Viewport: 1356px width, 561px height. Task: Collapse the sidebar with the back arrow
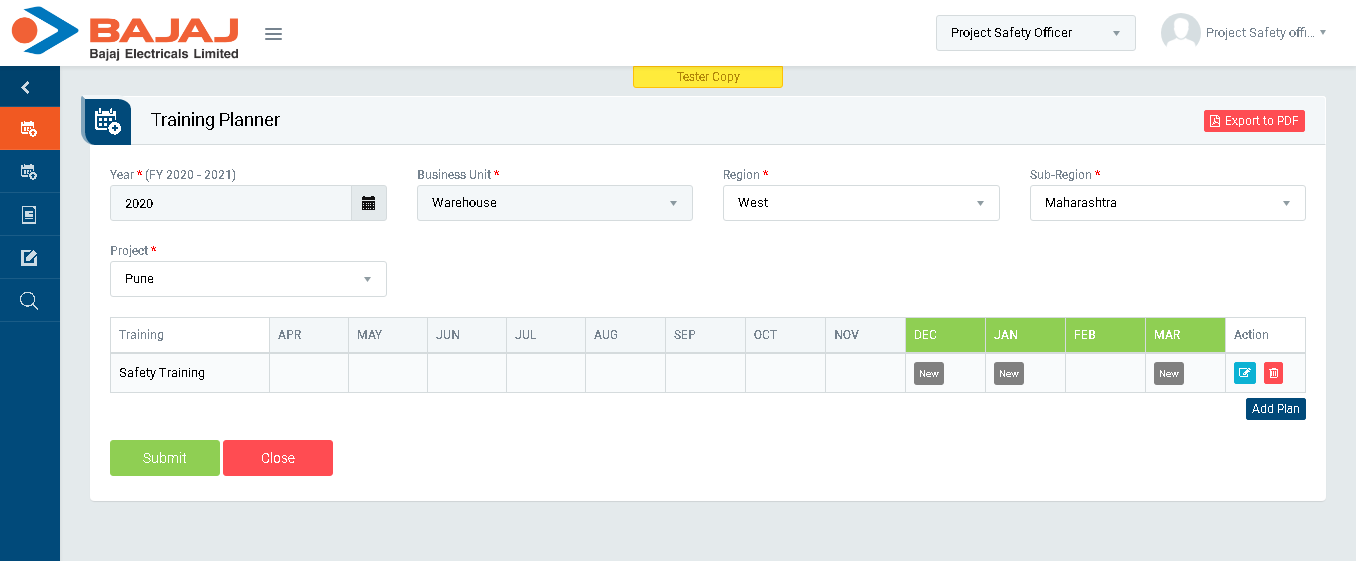click(x=26, y=88)
